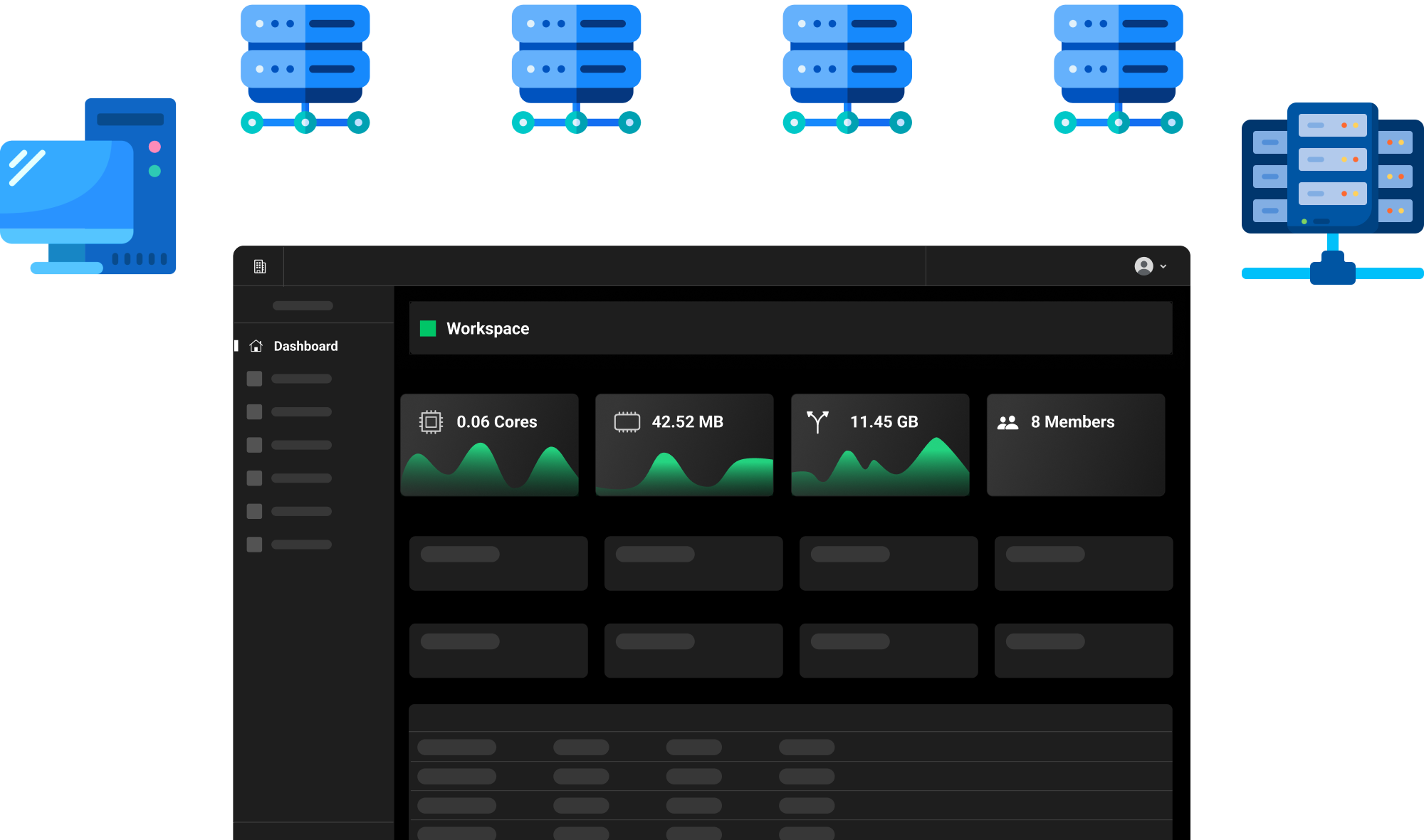
Task: Open the user avatar account menu
Action: pyautogui.click(x=1143, y=266)
